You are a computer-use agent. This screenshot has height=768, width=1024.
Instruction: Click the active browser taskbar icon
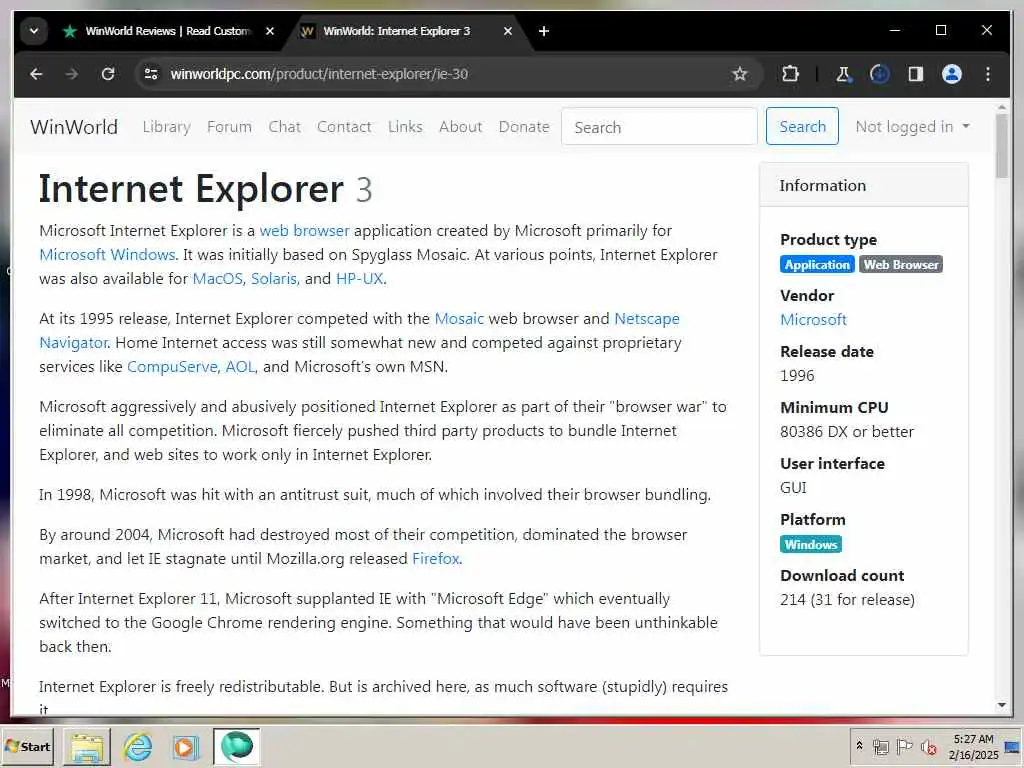[236, 747]
